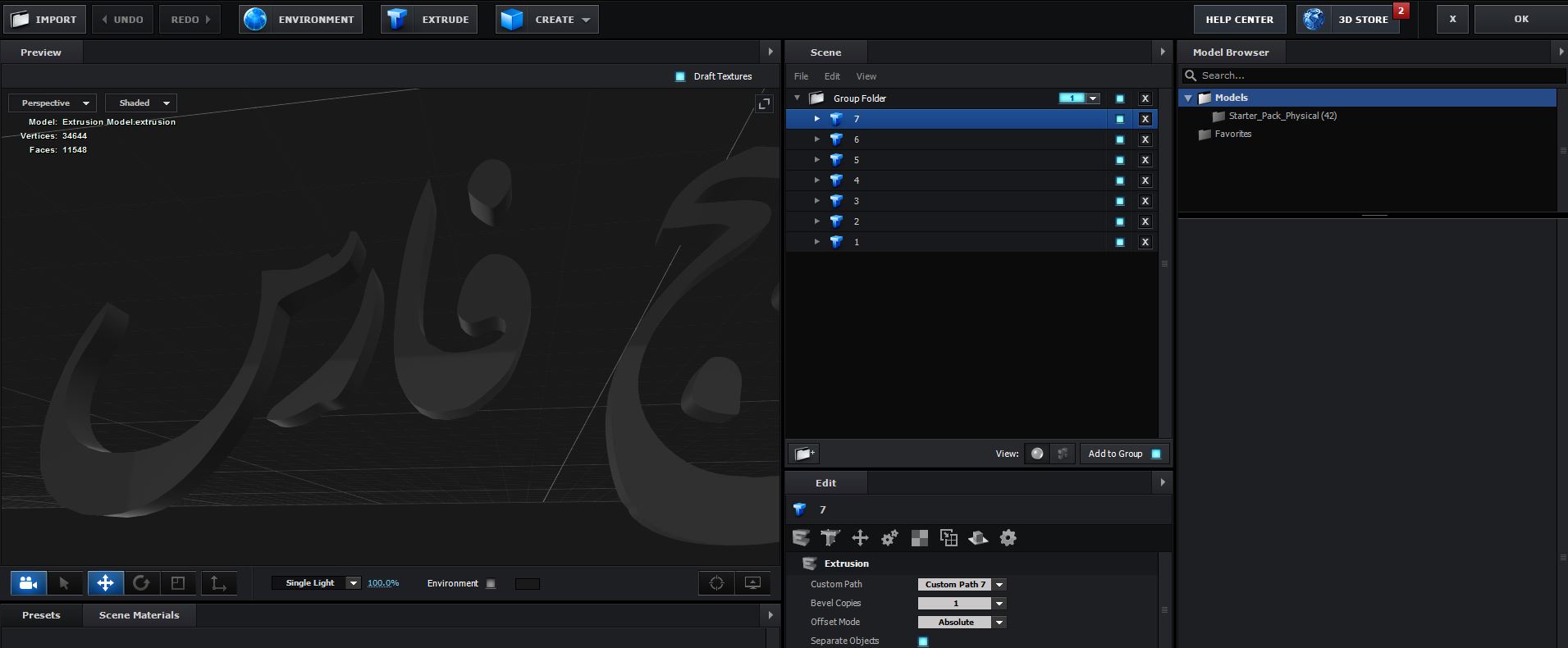This screenshot has height=648, width=1568.
Task: Open the Perspective view dropdown
Action: (53, 103)
